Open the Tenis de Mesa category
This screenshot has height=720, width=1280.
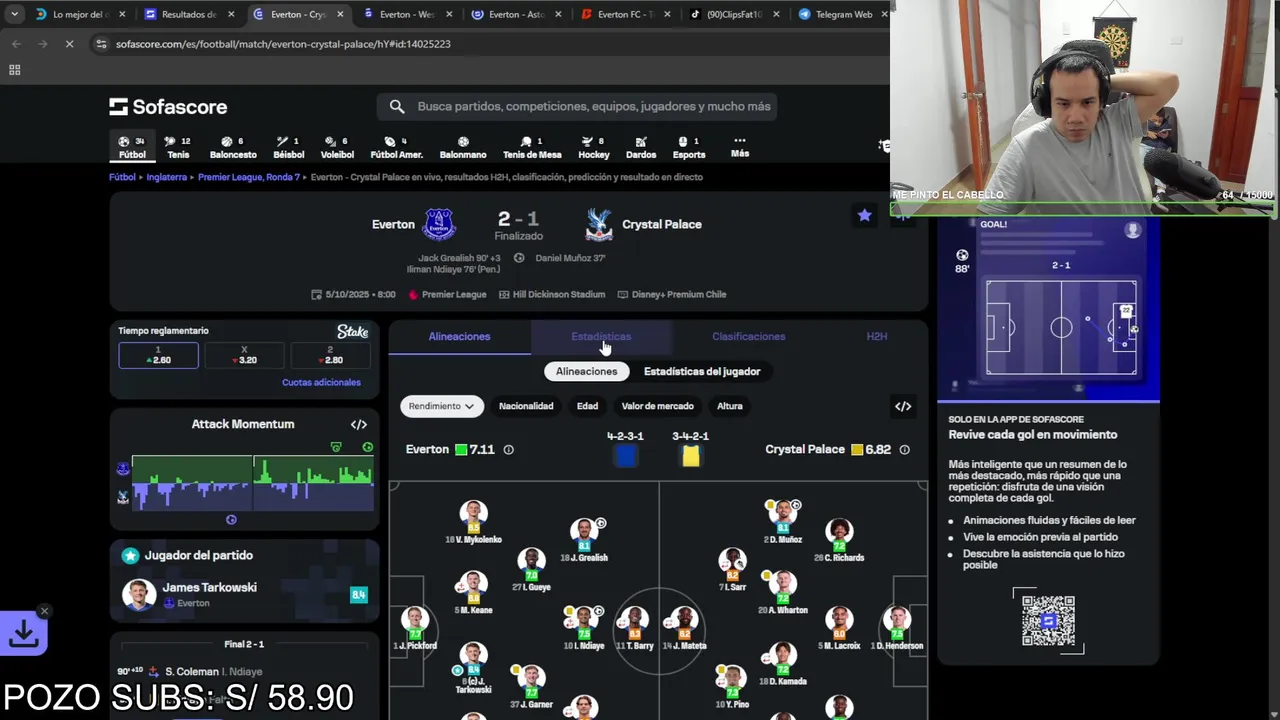click(x=532, y=147)
